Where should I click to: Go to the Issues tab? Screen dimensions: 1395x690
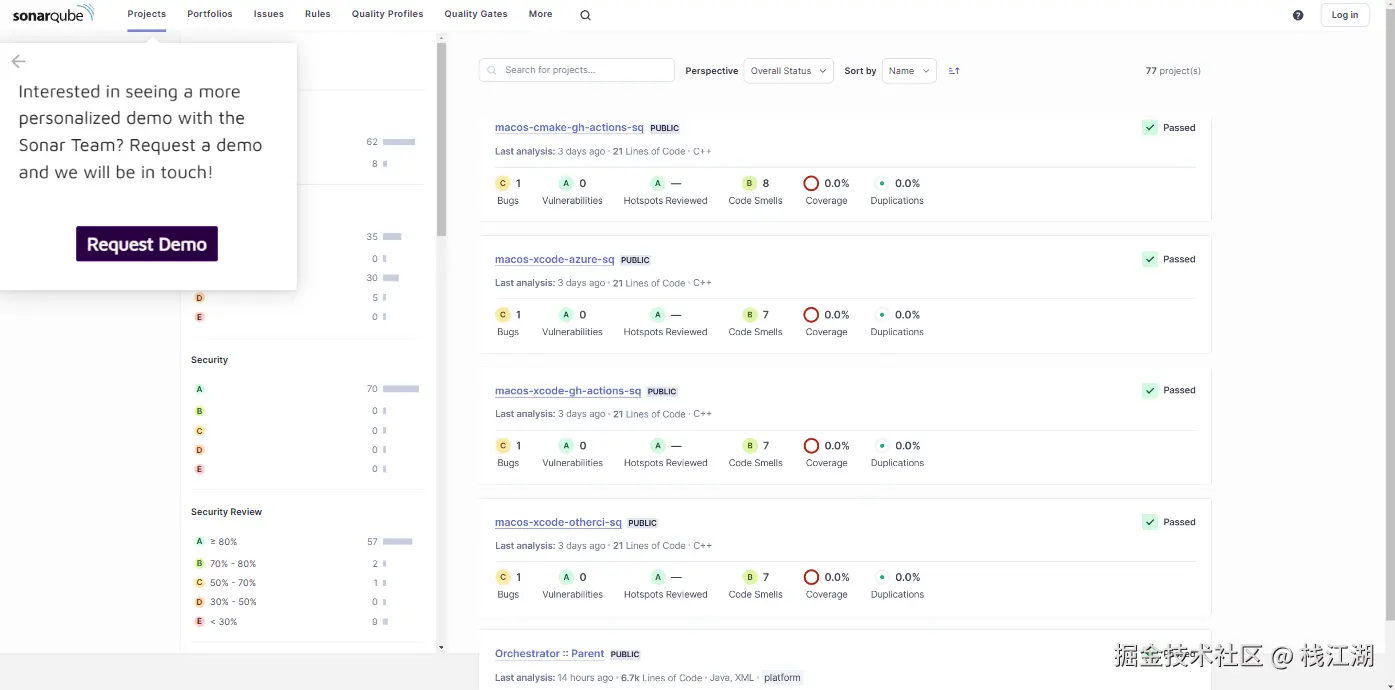point(269,14)
